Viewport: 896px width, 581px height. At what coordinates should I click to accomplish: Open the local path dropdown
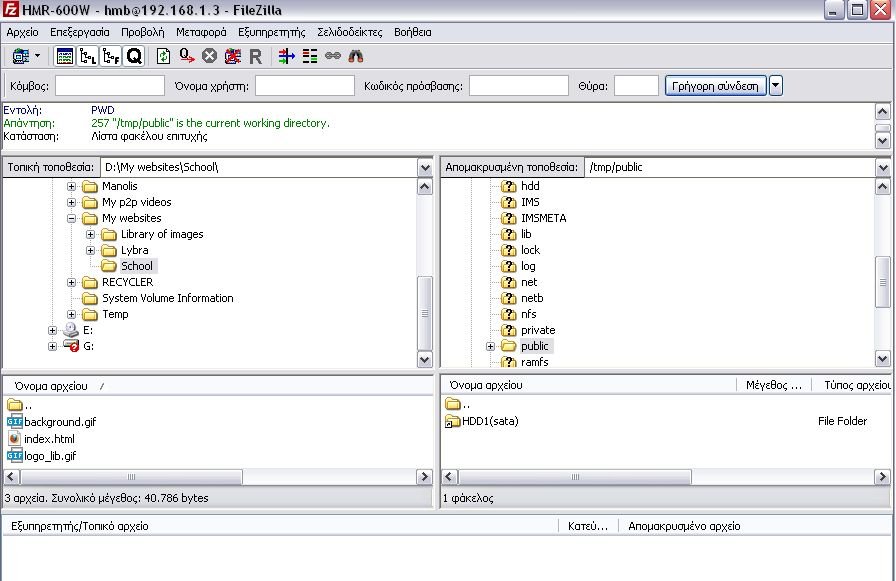425,167
